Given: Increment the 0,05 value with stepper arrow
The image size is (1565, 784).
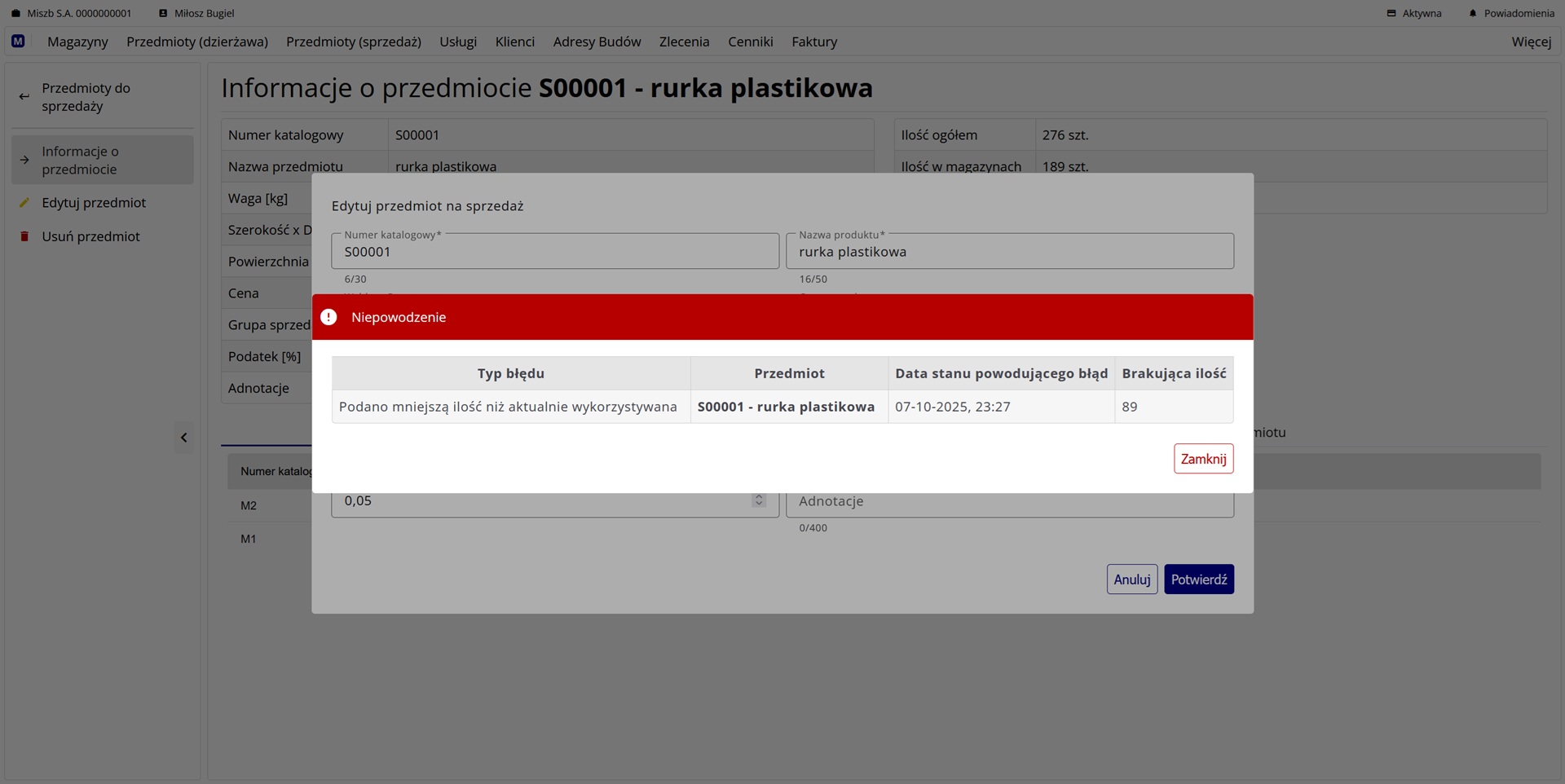Looking at the screenshot, I should pyautogui.click(x=758, y=496).
